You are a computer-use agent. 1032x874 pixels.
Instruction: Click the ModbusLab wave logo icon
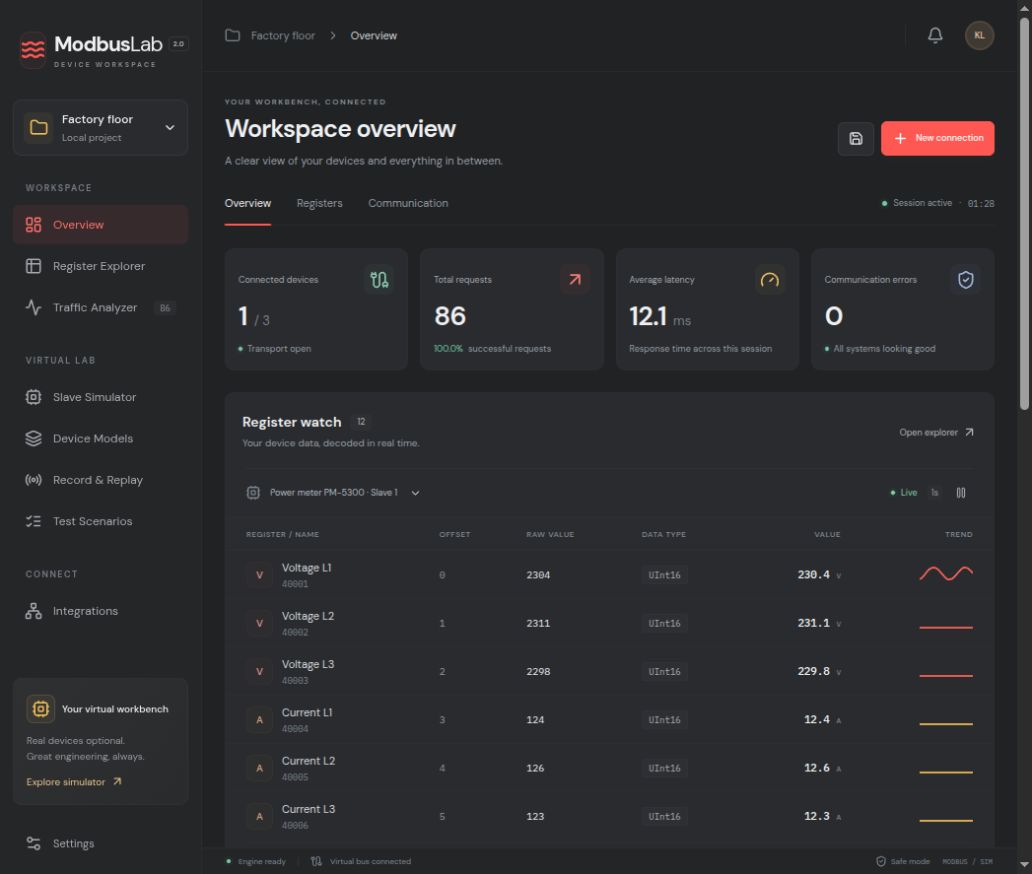coord(33,49)
